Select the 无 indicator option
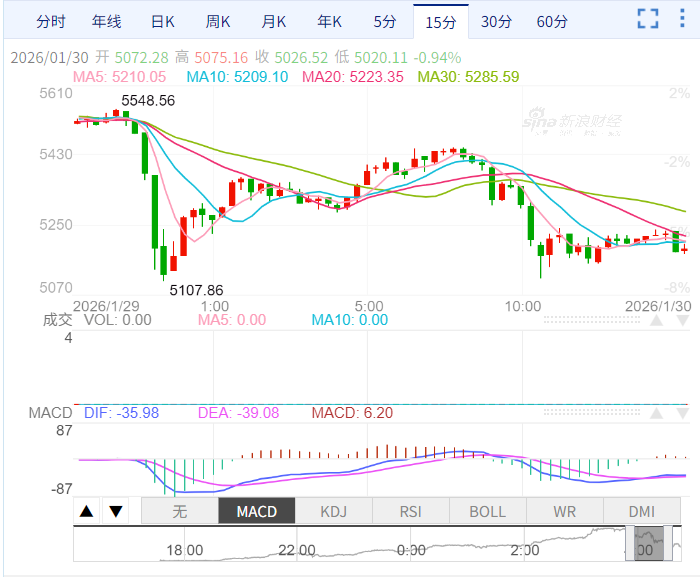700x577 pixels. pos(180,511)
